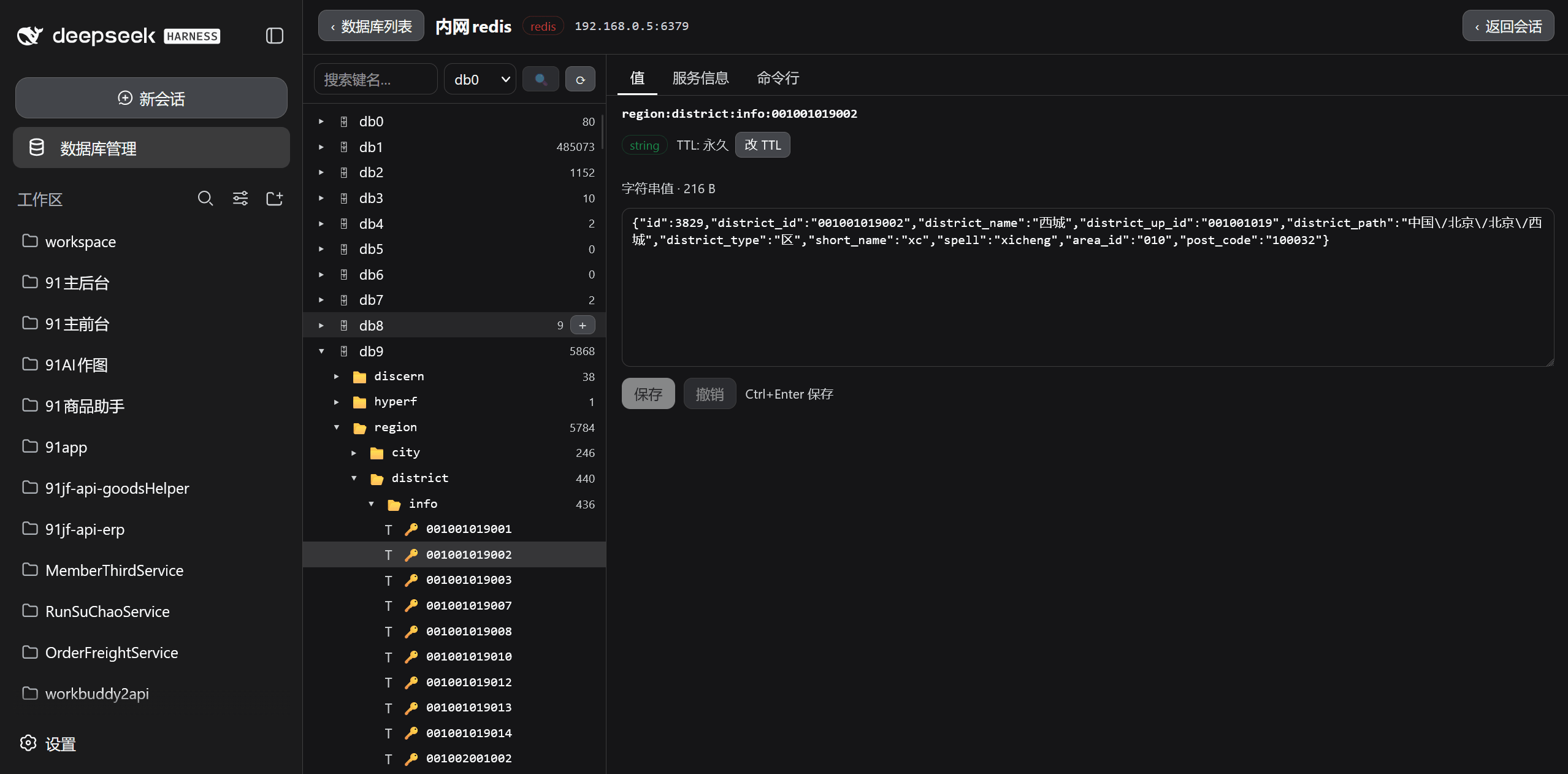Switch to the 命令行 tab
Screen dimensions: 1568x774
pyautogui.click(x=778, y=78)
